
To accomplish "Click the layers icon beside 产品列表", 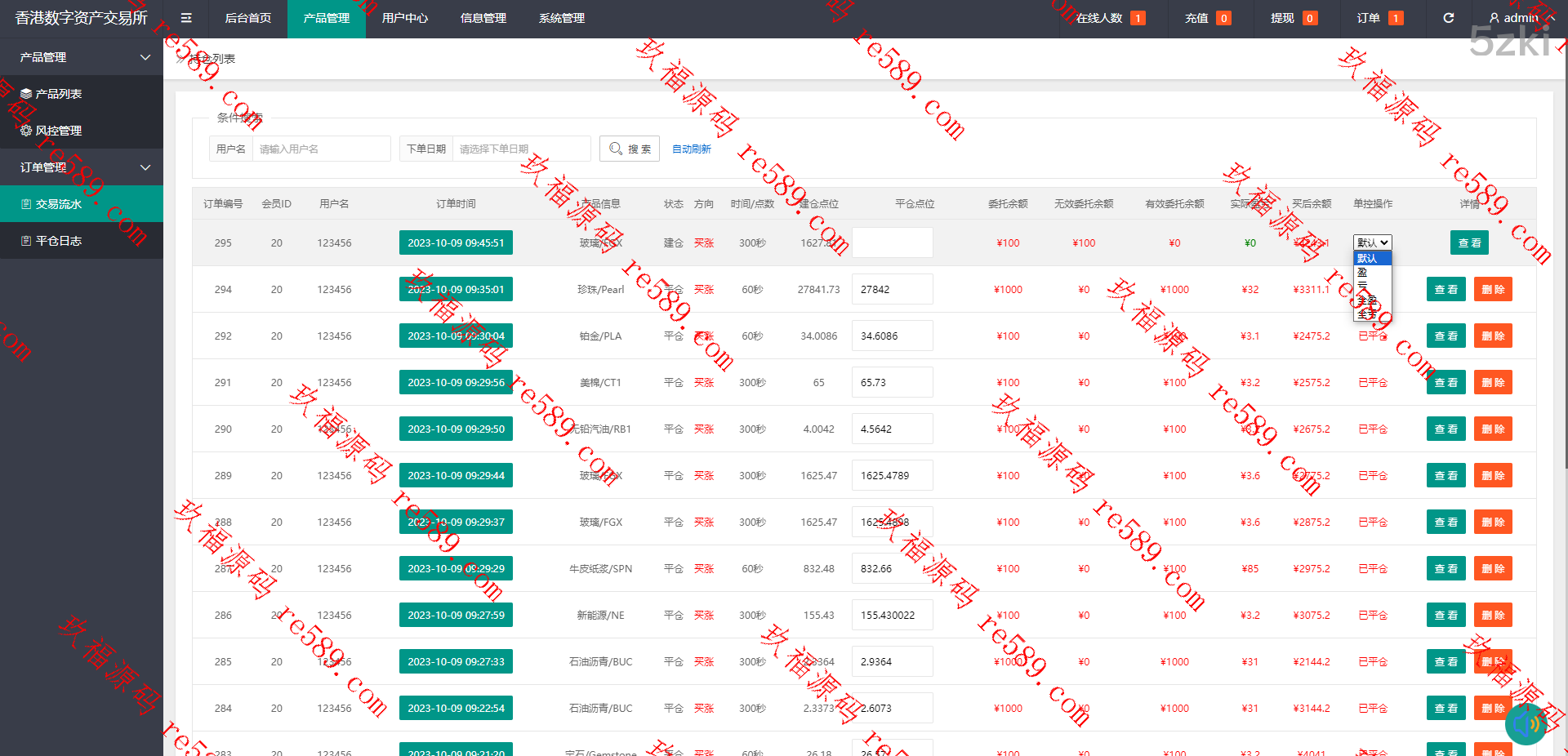I will tap(26, 94).
